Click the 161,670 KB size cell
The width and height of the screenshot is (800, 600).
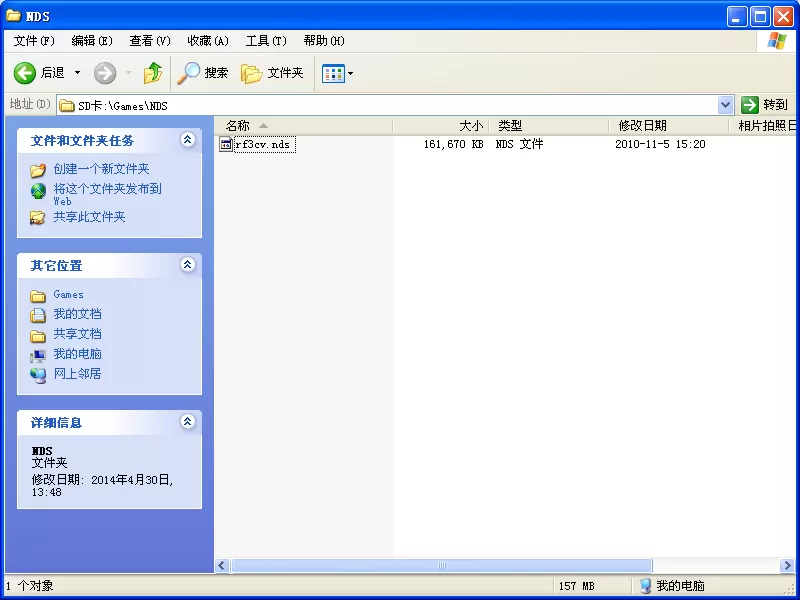[x=453, y=144]
